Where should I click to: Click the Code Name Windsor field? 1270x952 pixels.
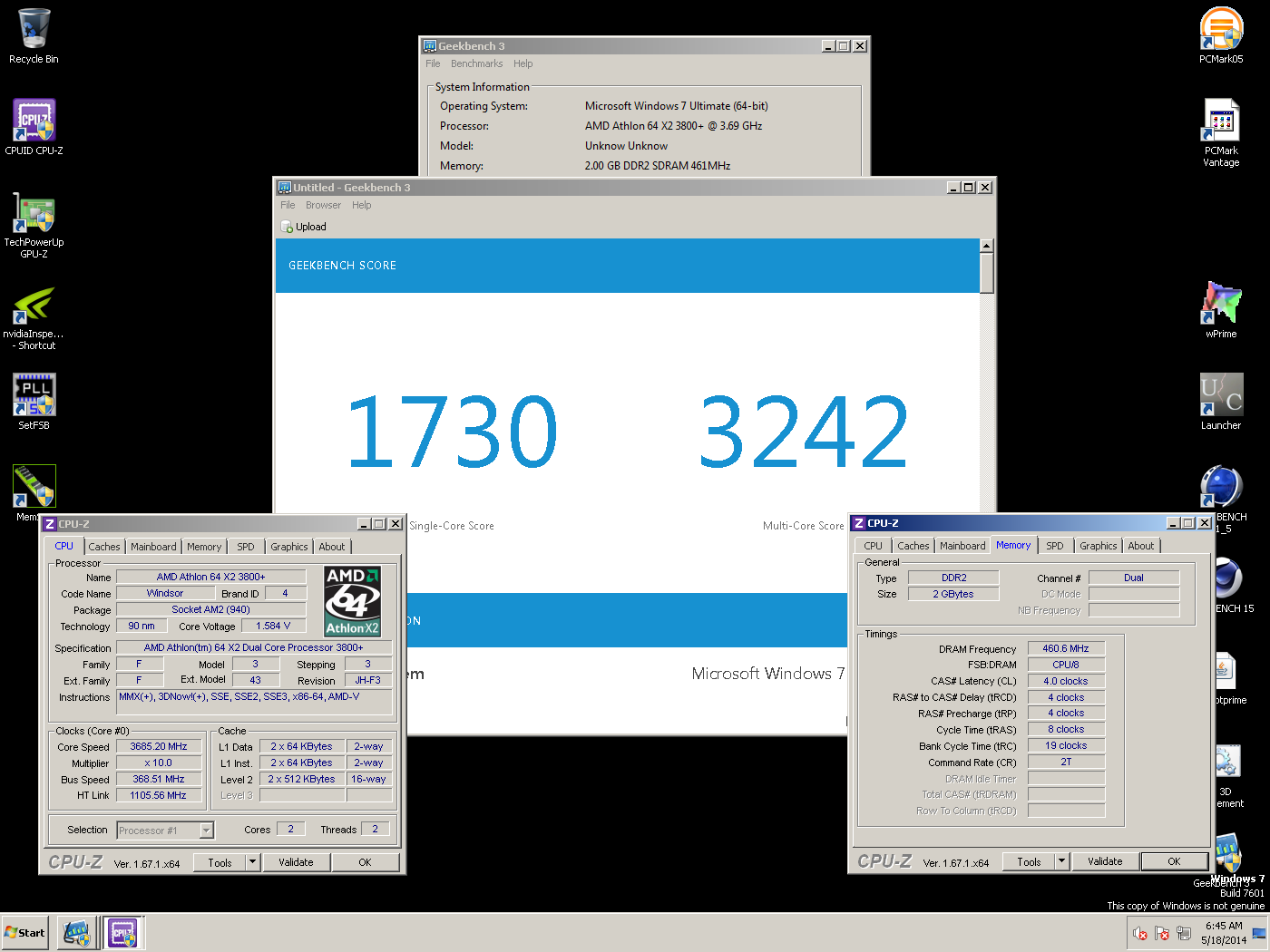(165, 593)
